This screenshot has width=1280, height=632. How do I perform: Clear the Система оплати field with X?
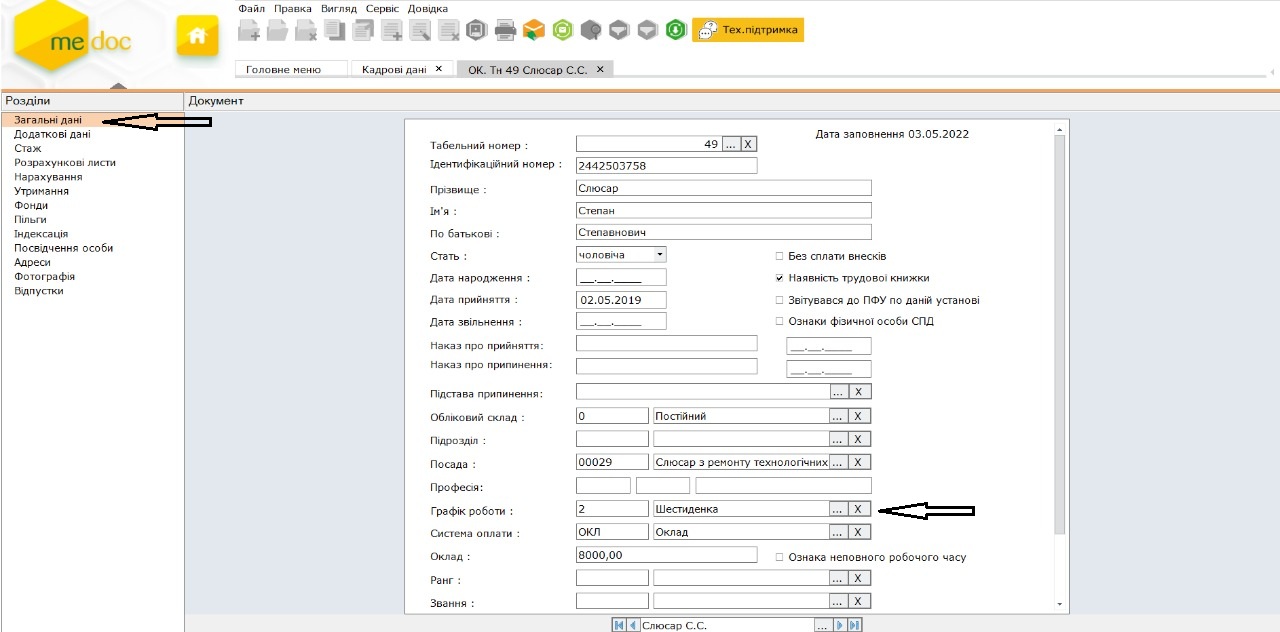point(859,532)
